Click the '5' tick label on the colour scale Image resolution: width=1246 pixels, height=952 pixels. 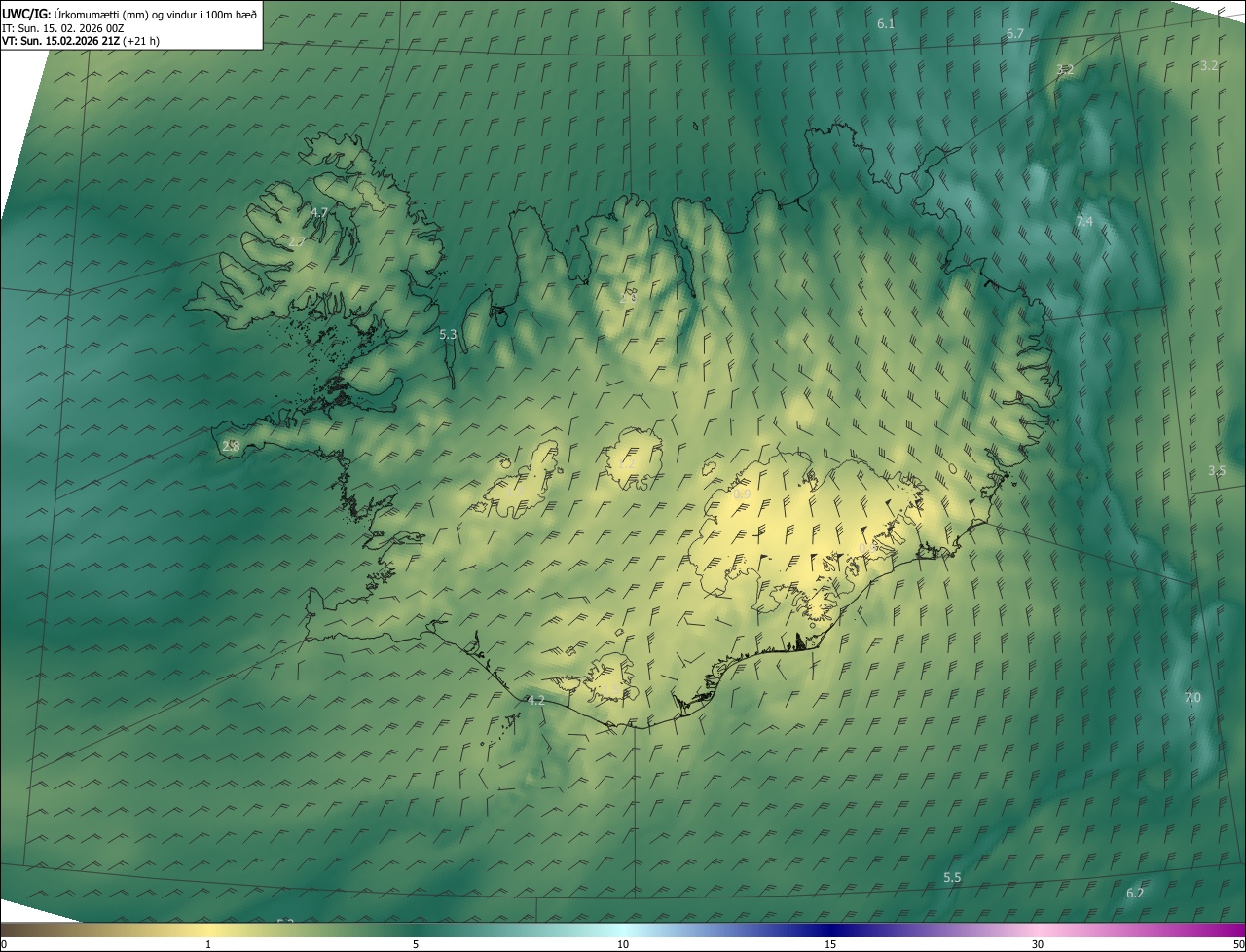click(x=416, y=944)
